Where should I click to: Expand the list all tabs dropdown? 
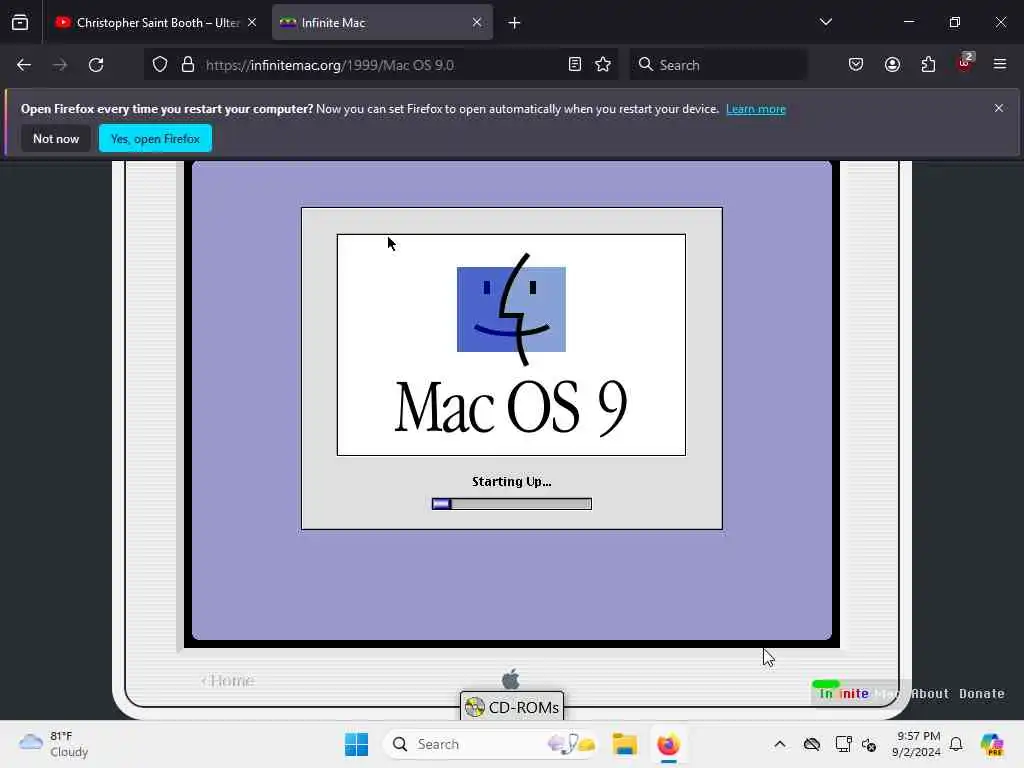pos(825,22)
